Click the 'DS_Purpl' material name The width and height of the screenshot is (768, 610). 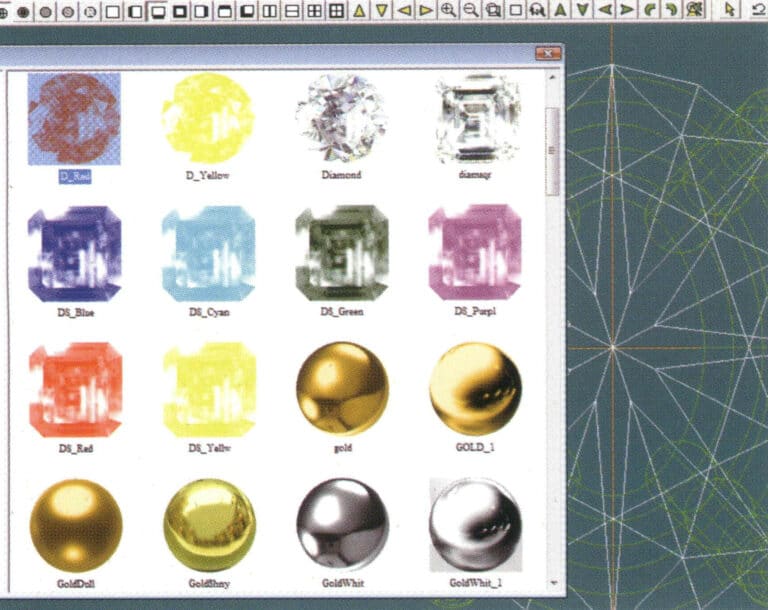[x=475, y=311]
